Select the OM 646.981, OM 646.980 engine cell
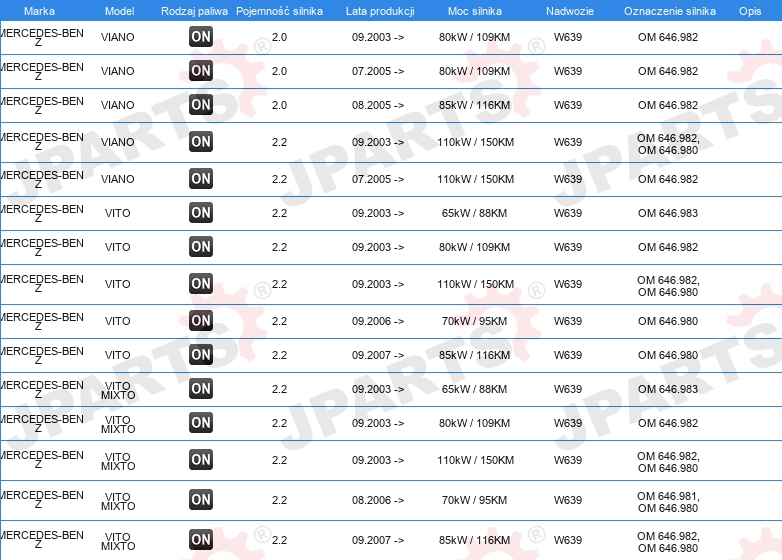Viewport: 782px width, 560px height. (668, 502)
